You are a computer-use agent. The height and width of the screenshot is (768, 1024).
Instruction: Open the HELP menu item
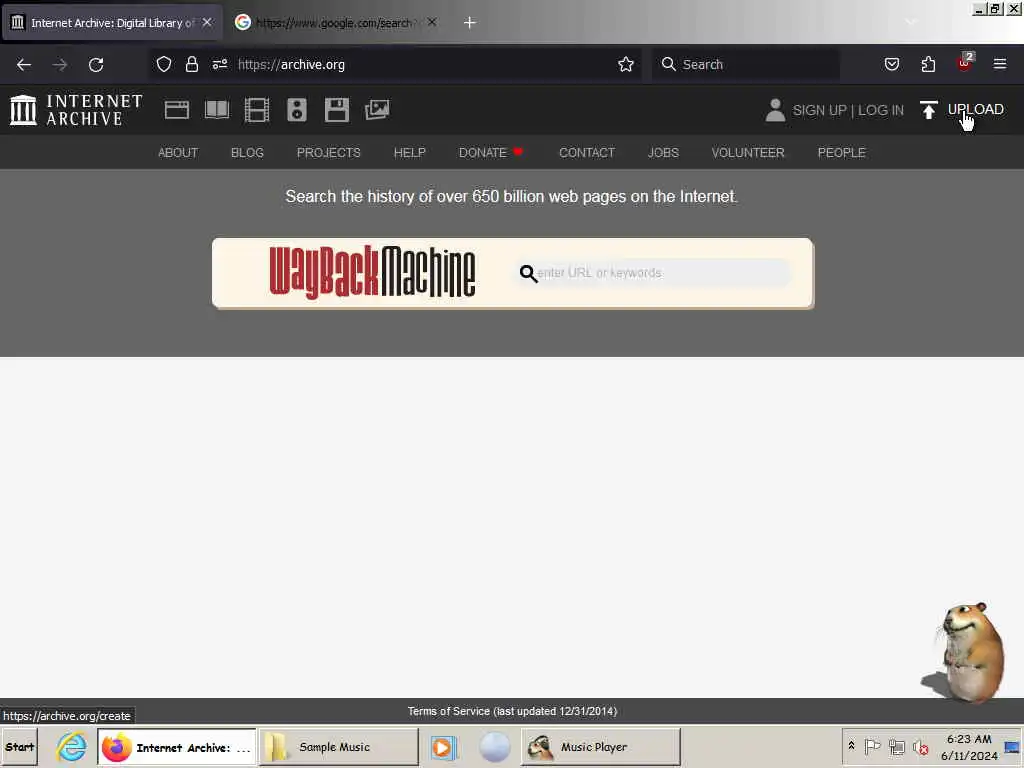tap(409, 152)
